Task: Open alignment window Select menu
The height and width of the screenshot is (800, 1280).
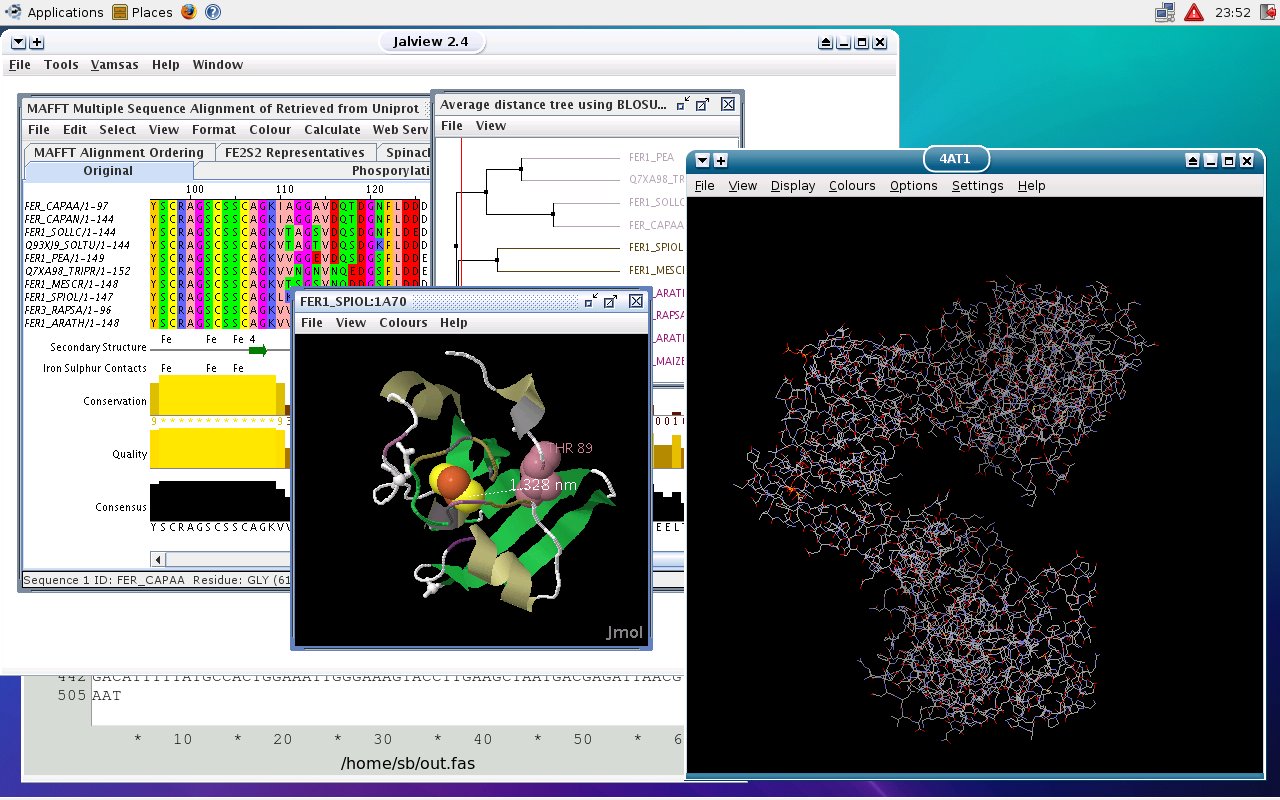Action: click(117, 129)
